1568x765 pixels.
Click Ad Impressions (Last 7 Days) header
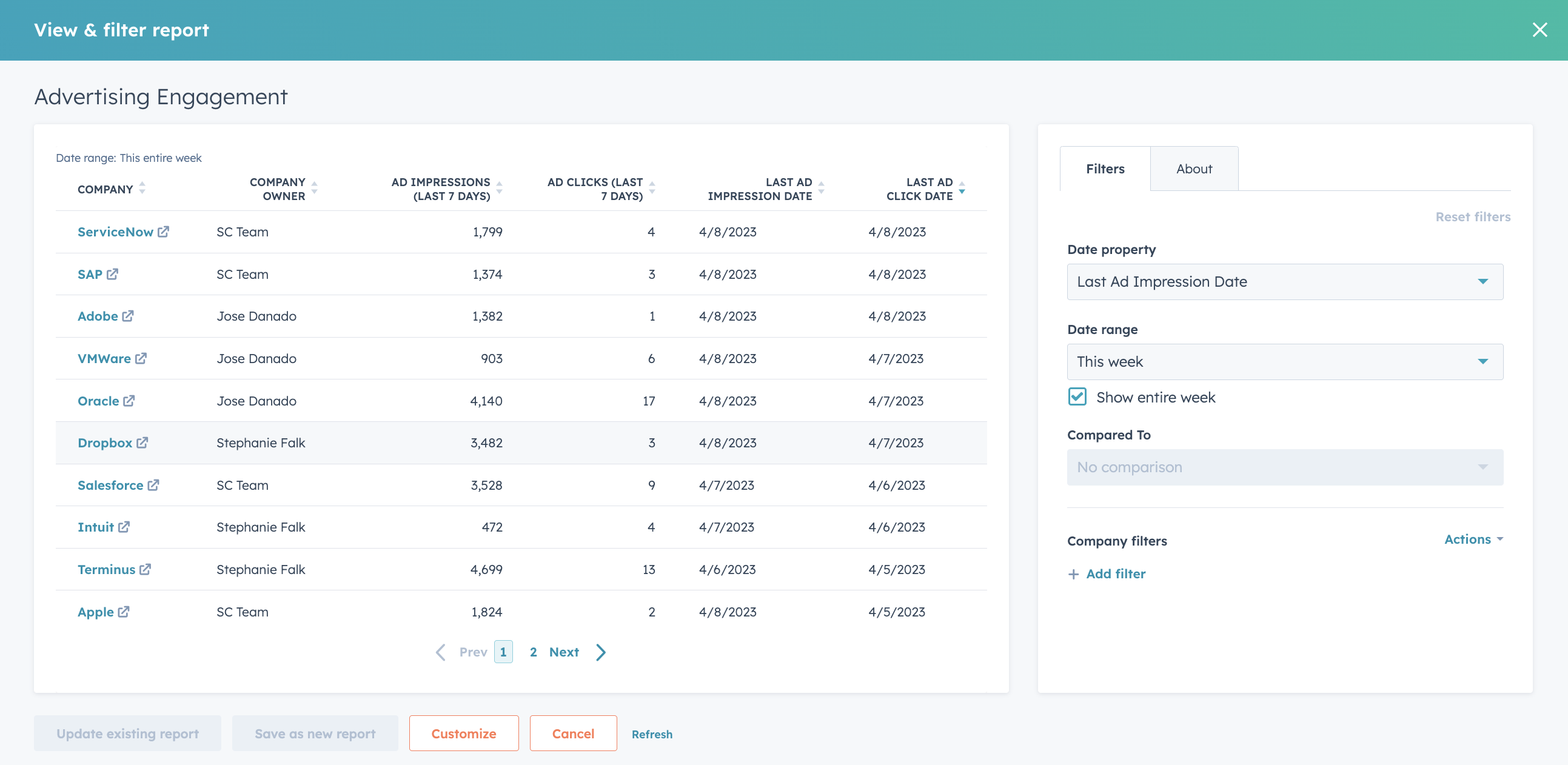click(441, 189)
